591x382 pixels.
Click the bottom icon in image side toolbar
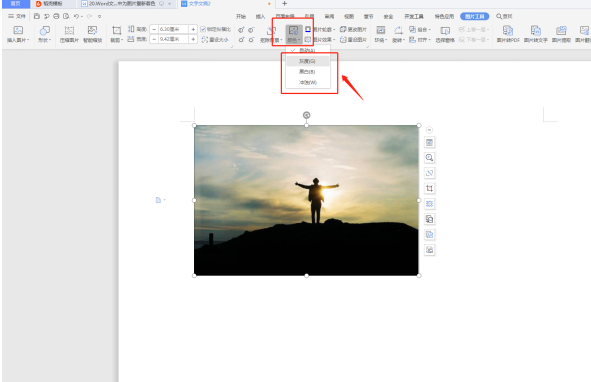point(429,250)
